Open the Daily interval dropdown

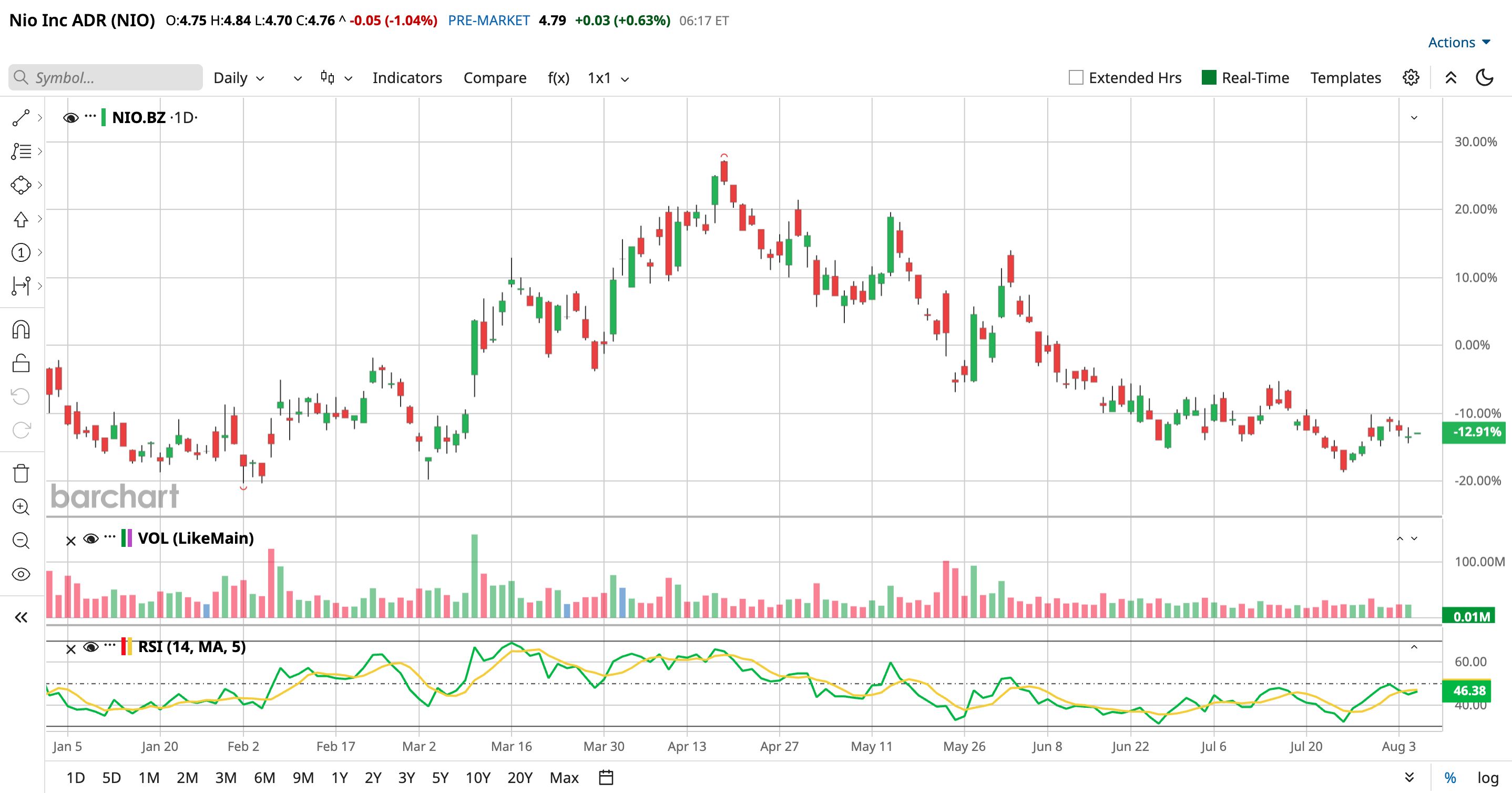tap(239, 78)
